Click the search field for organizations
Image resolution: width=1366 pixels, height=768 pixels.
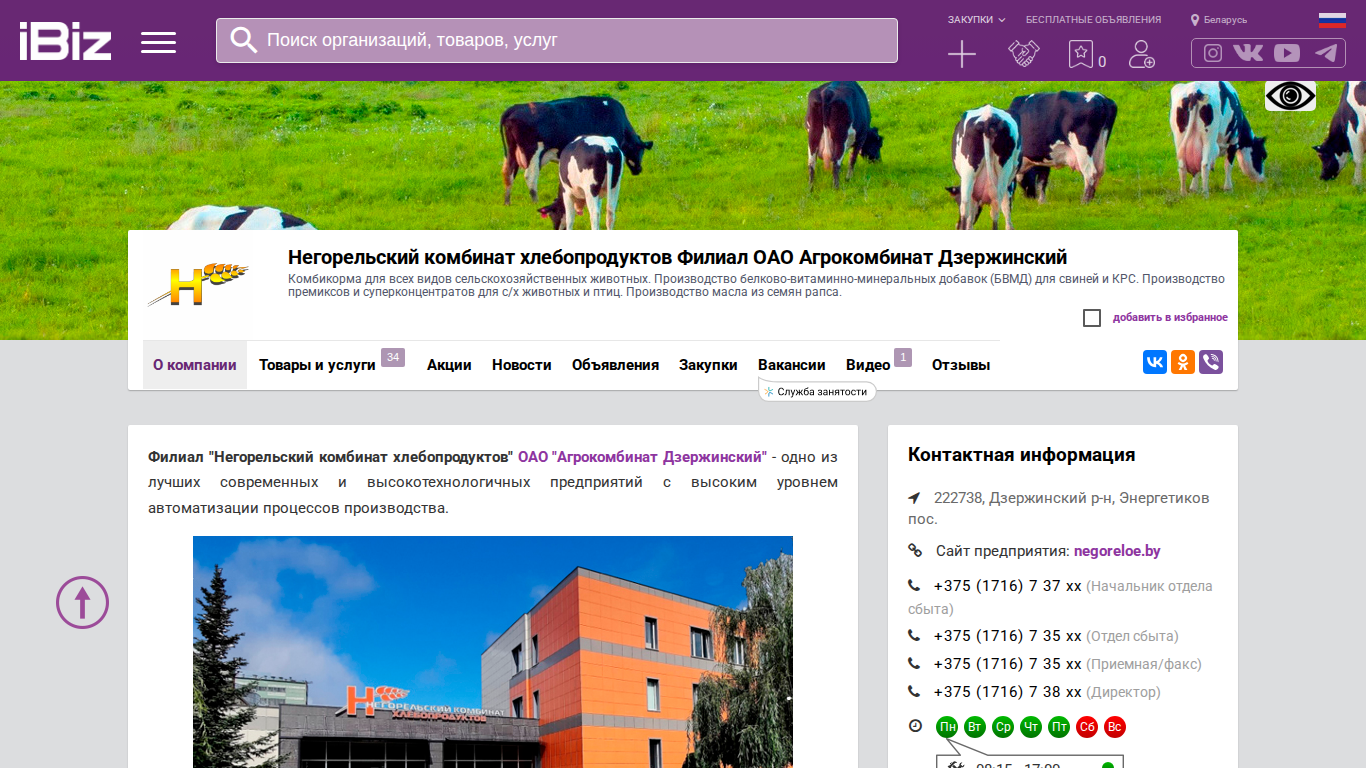point(557,40)
